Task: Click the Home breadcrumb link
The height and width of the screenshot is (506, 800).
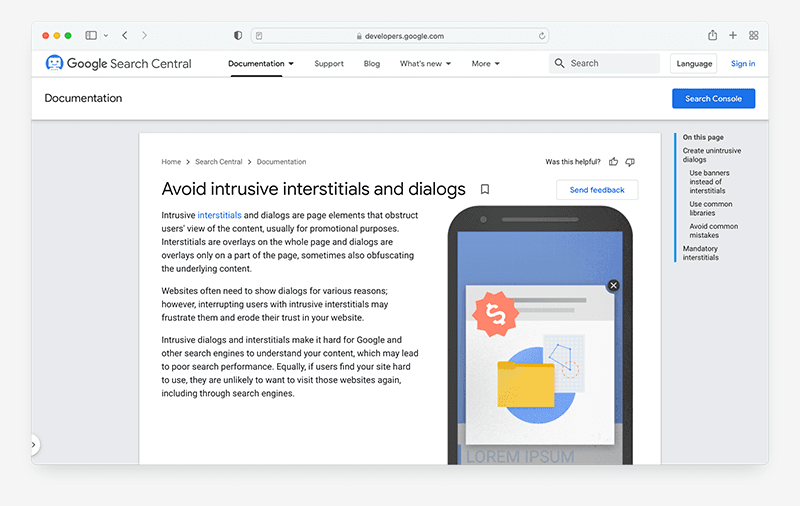Action: [x=171, y=162]
